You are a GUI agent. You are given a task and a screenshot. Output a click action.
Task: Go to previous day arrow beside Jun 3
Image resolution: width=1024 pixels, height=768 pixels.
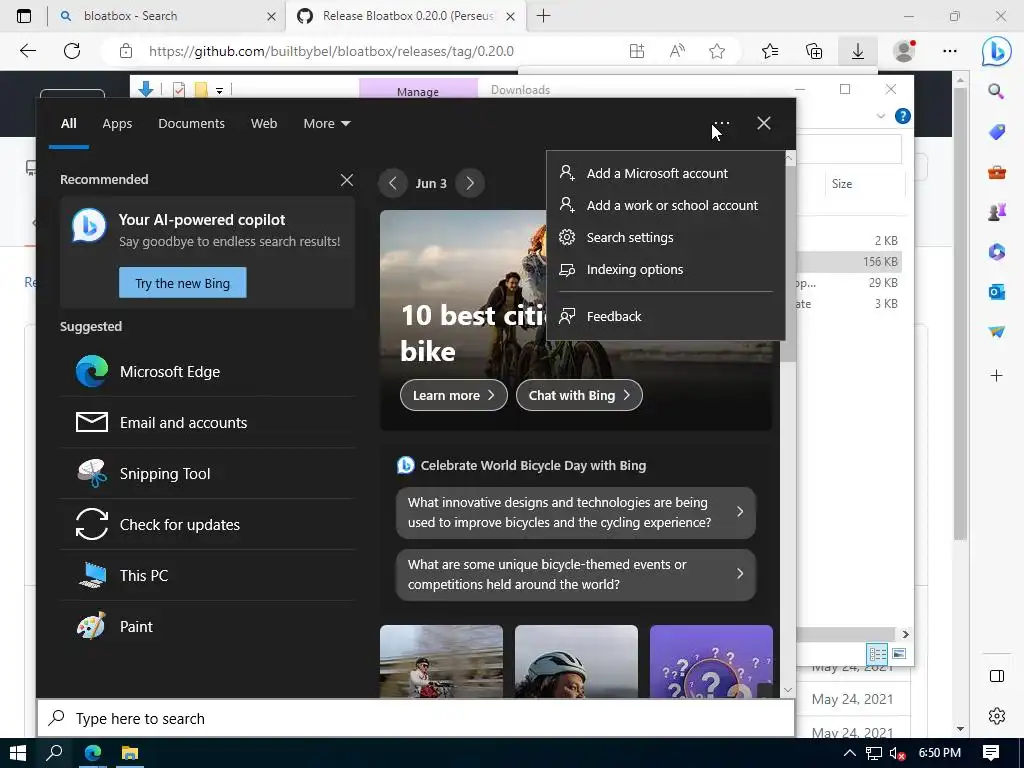(392, 183)
